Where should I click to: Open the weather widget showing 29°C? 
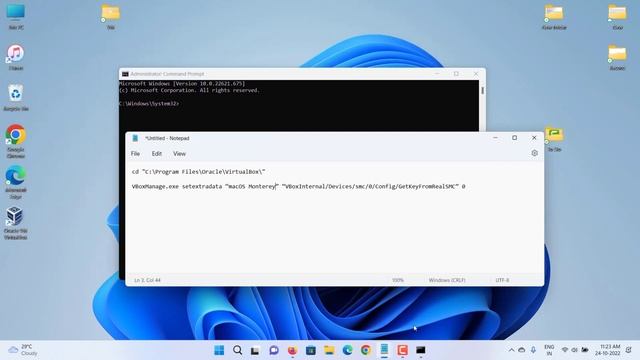coord(23,350)
